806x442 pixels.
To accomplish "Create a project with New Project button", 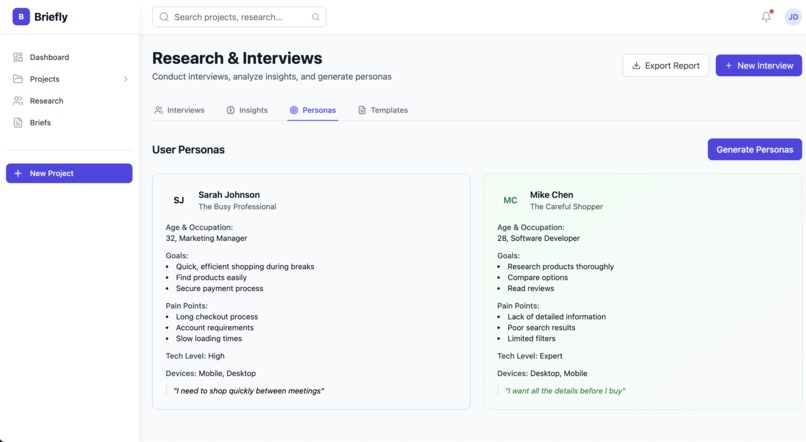I will (69, 173).
